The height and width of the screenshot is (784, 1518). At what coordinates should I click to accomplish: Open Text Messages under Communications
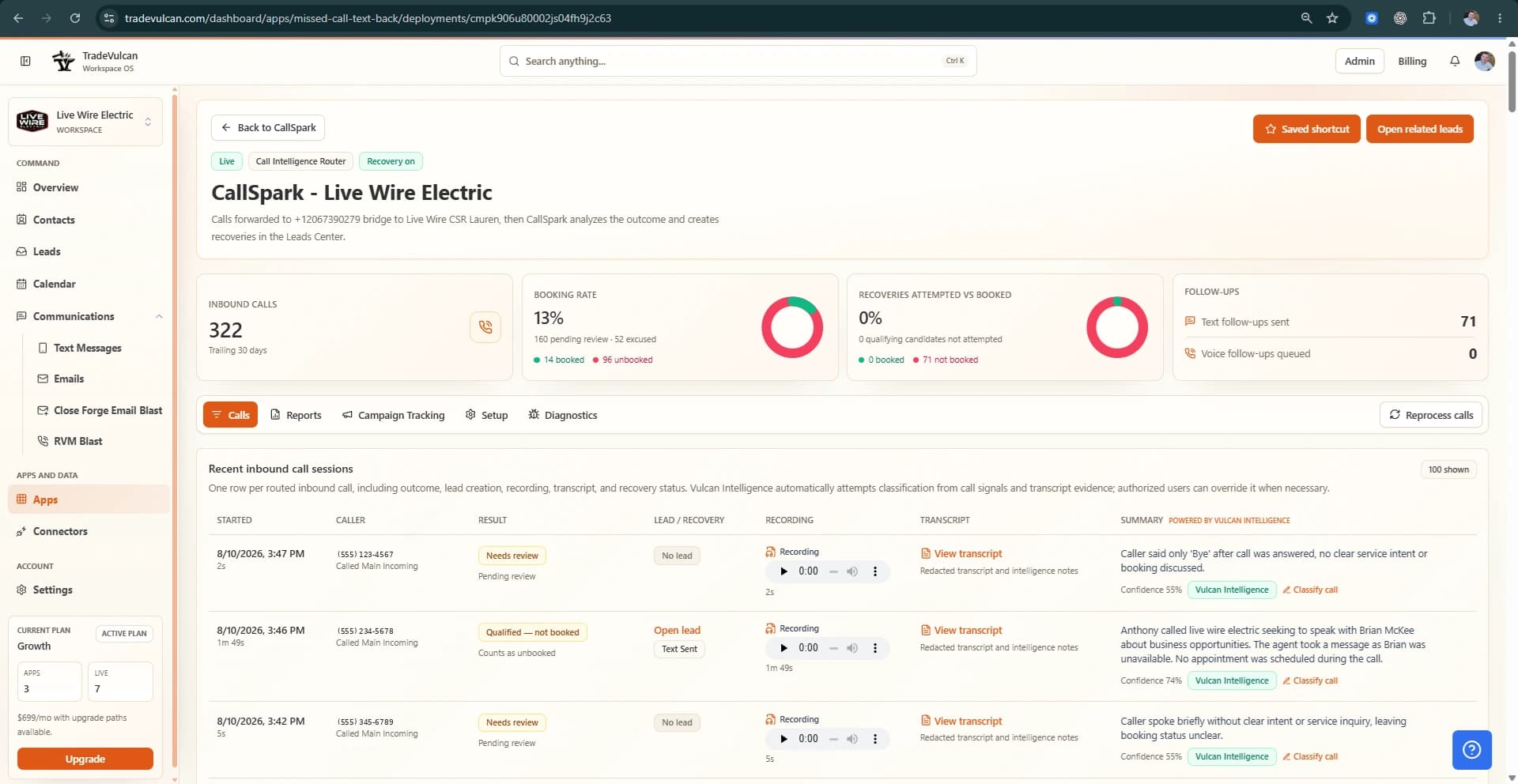(x=87, y=348)
